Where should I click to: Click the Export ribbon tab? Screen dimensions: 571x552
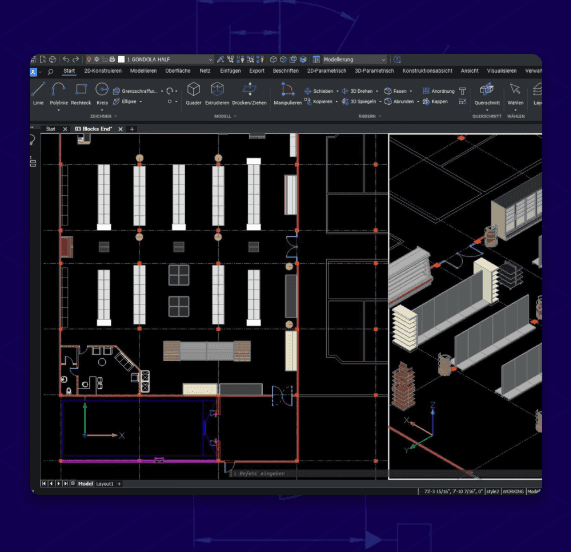(257, 71)
